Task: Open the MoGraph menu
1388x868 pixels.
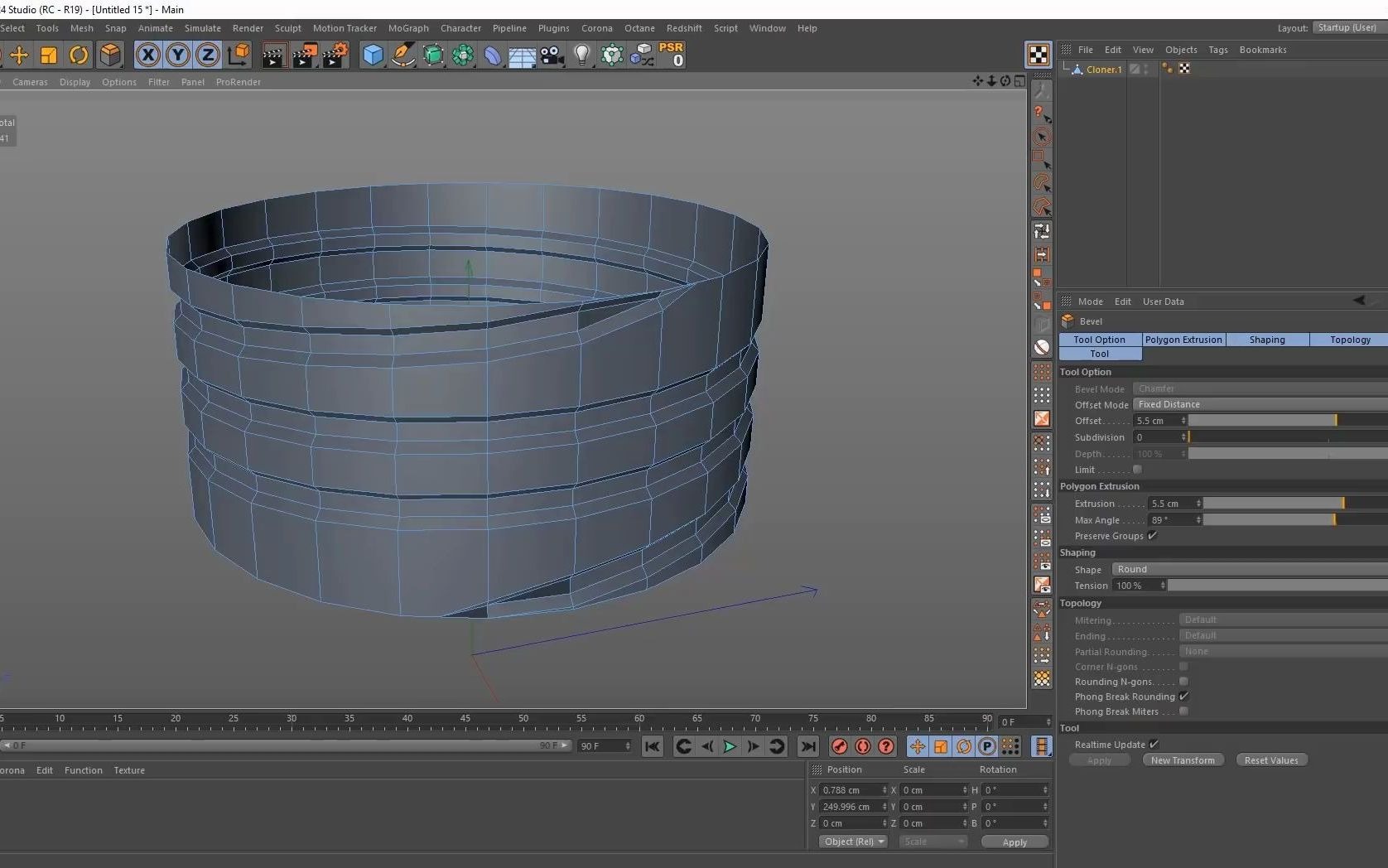Action: [x=408, y=27]
